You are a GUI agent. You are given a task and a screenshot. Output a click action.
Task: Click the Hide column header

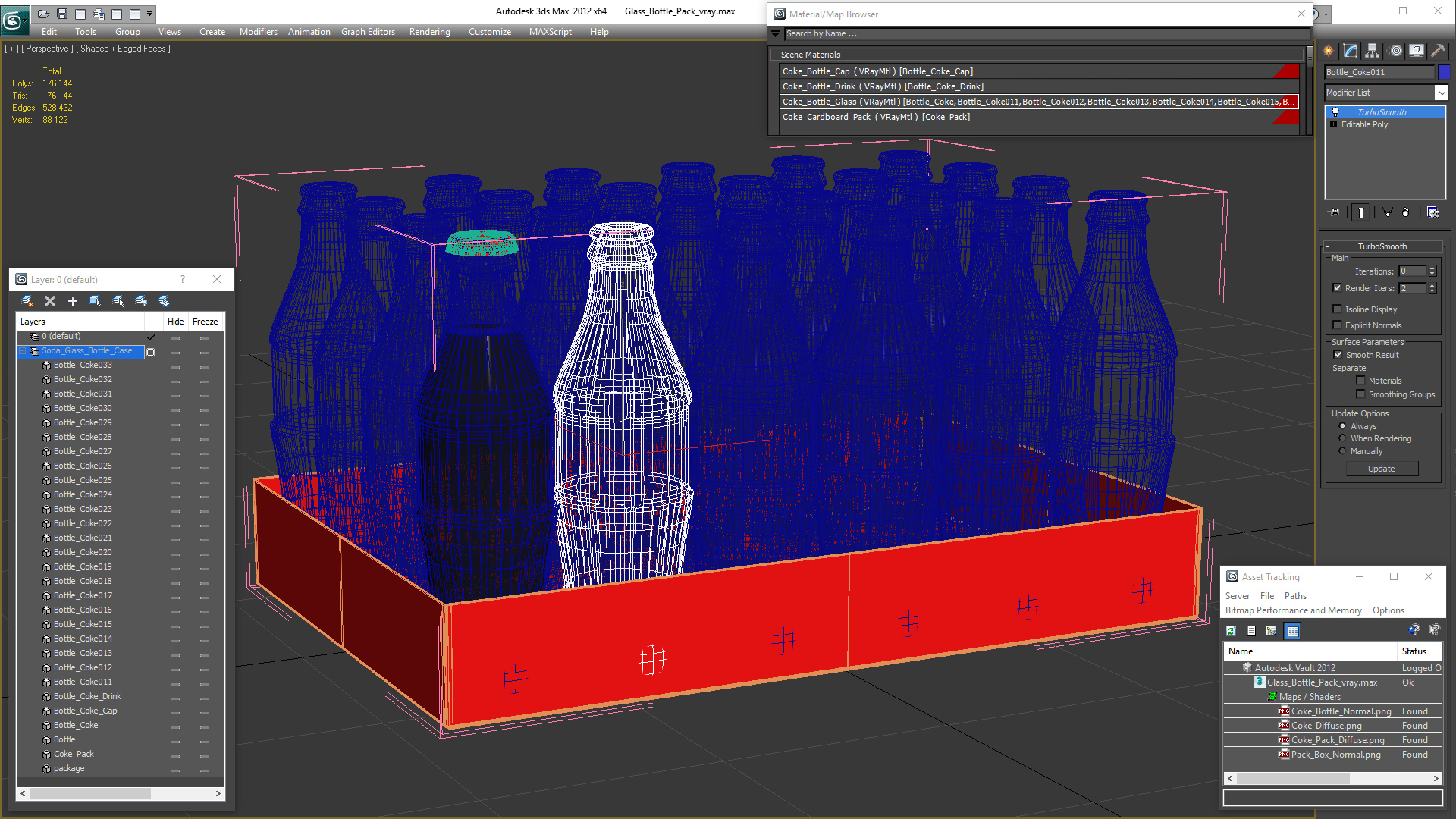pos(175,322)
